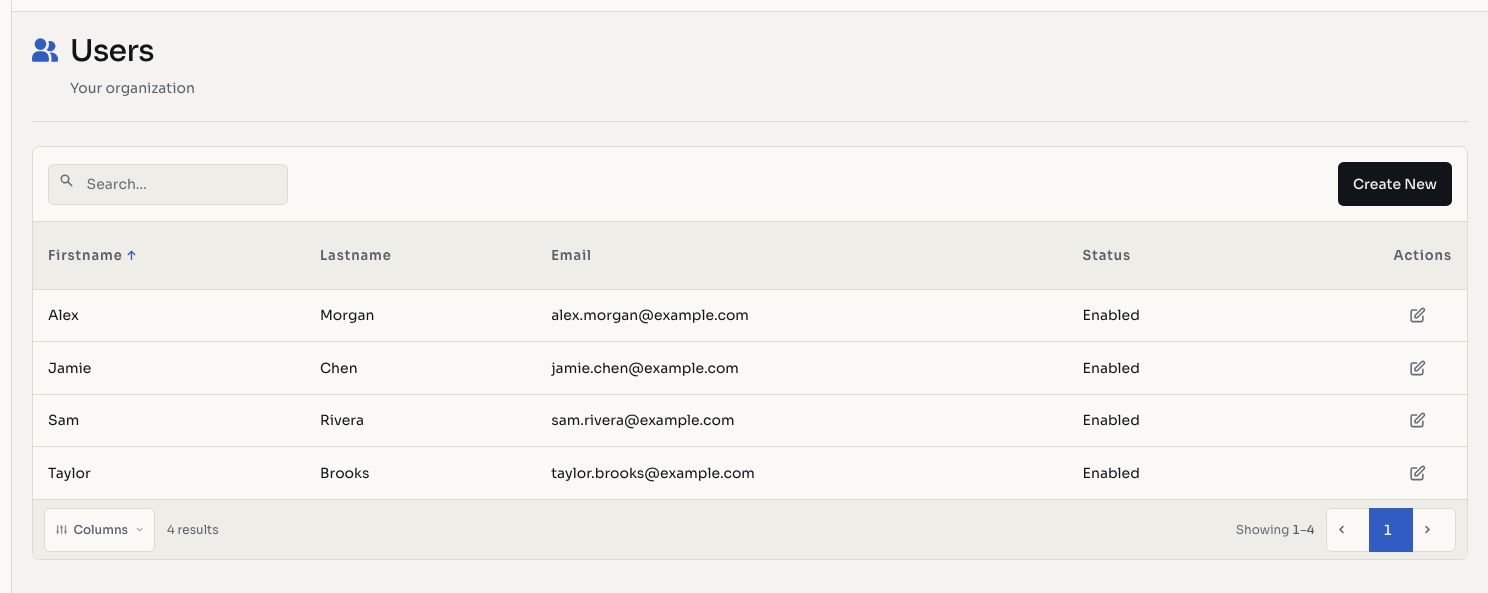Image resolution: width=1488 pixels, height=593 pixels.
Task: Select page 1 in the pagination
Action: [1388, 530]
